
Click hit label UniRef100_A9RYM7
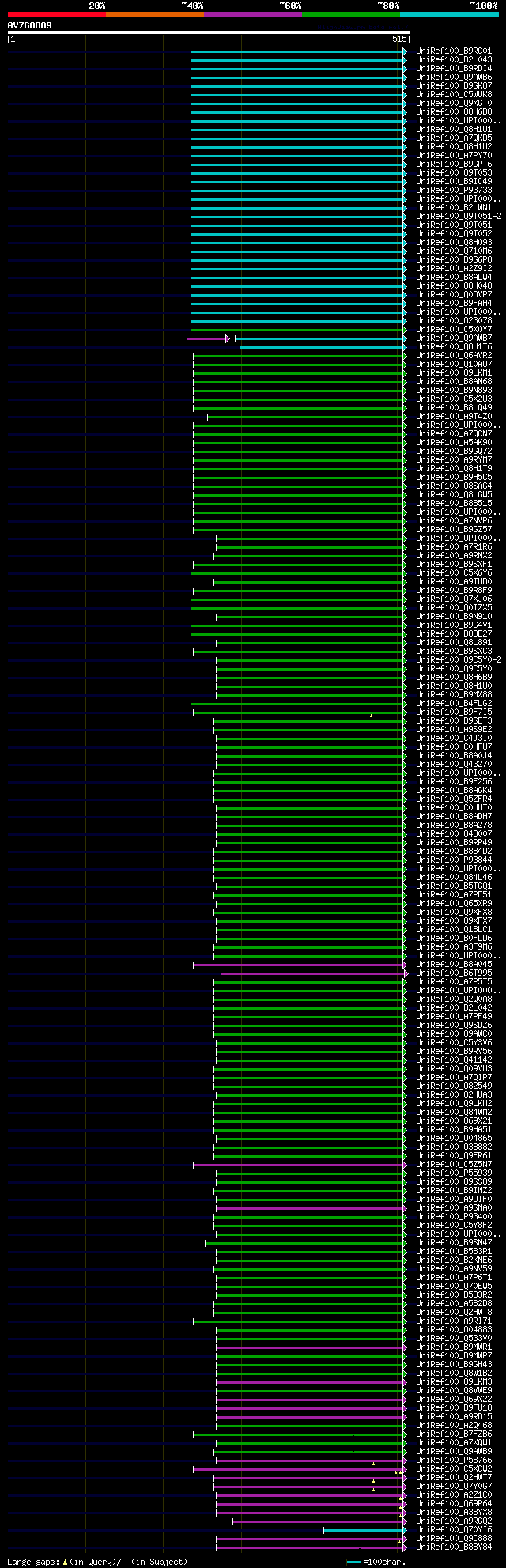click(x=454, y=460)
